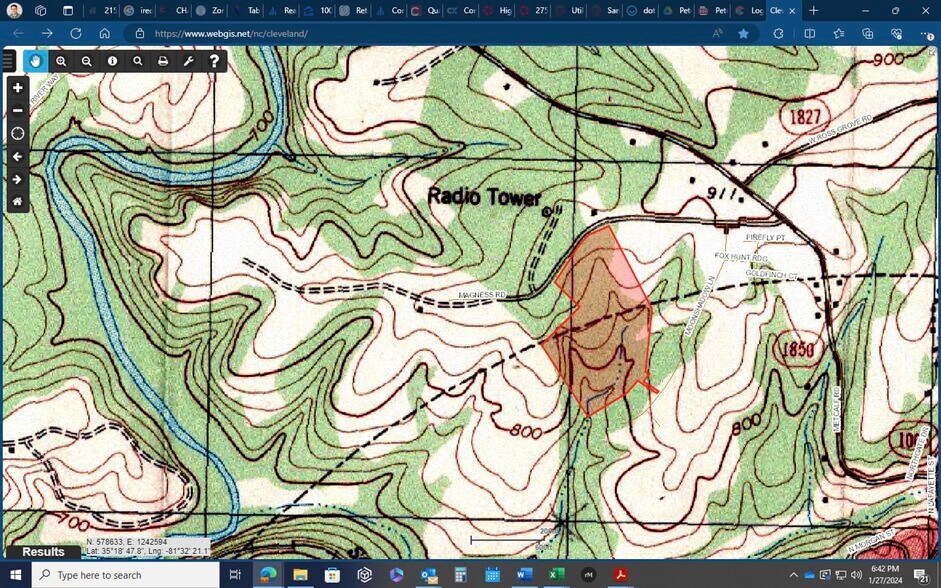The image size is (941, 588).
Task: Go forward in browser history
Action: tap(47, 34)
